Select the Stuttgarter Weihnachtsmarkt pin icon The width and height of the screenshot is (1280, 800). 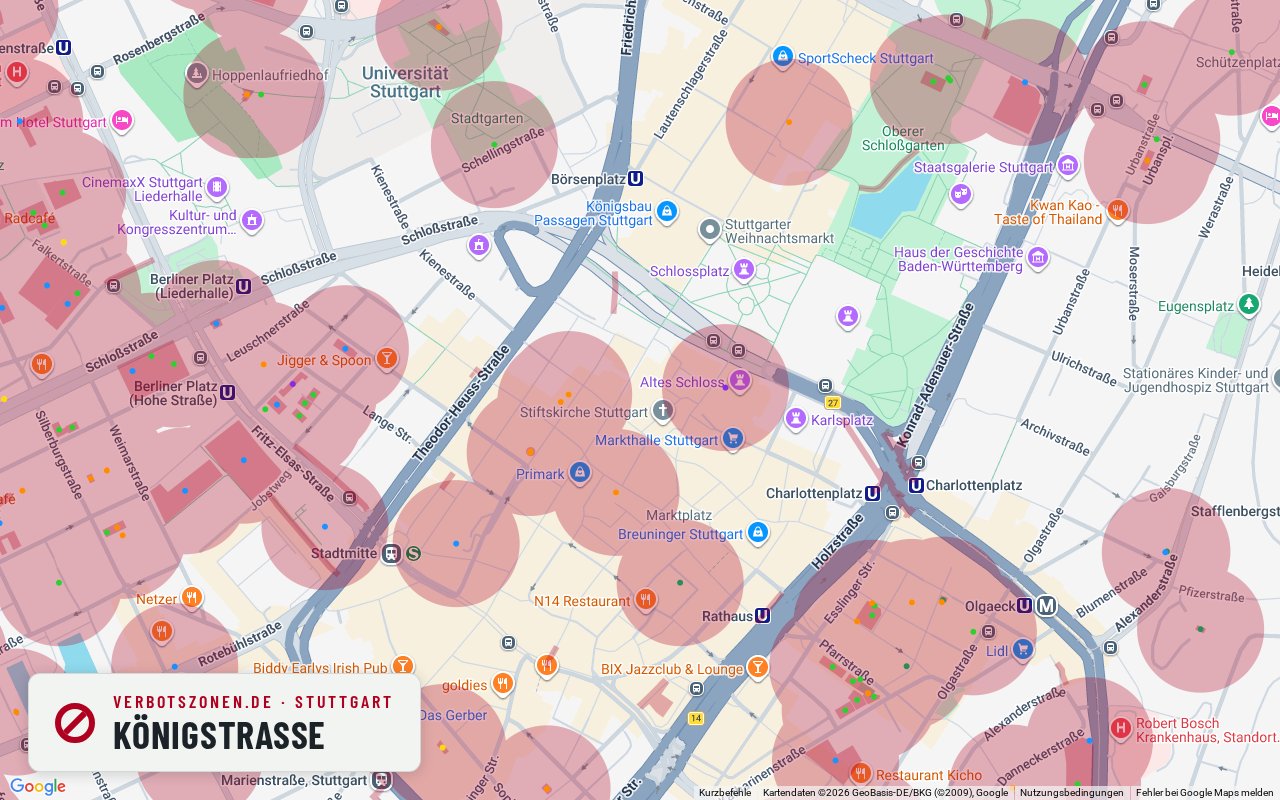(x=710, y=231)
